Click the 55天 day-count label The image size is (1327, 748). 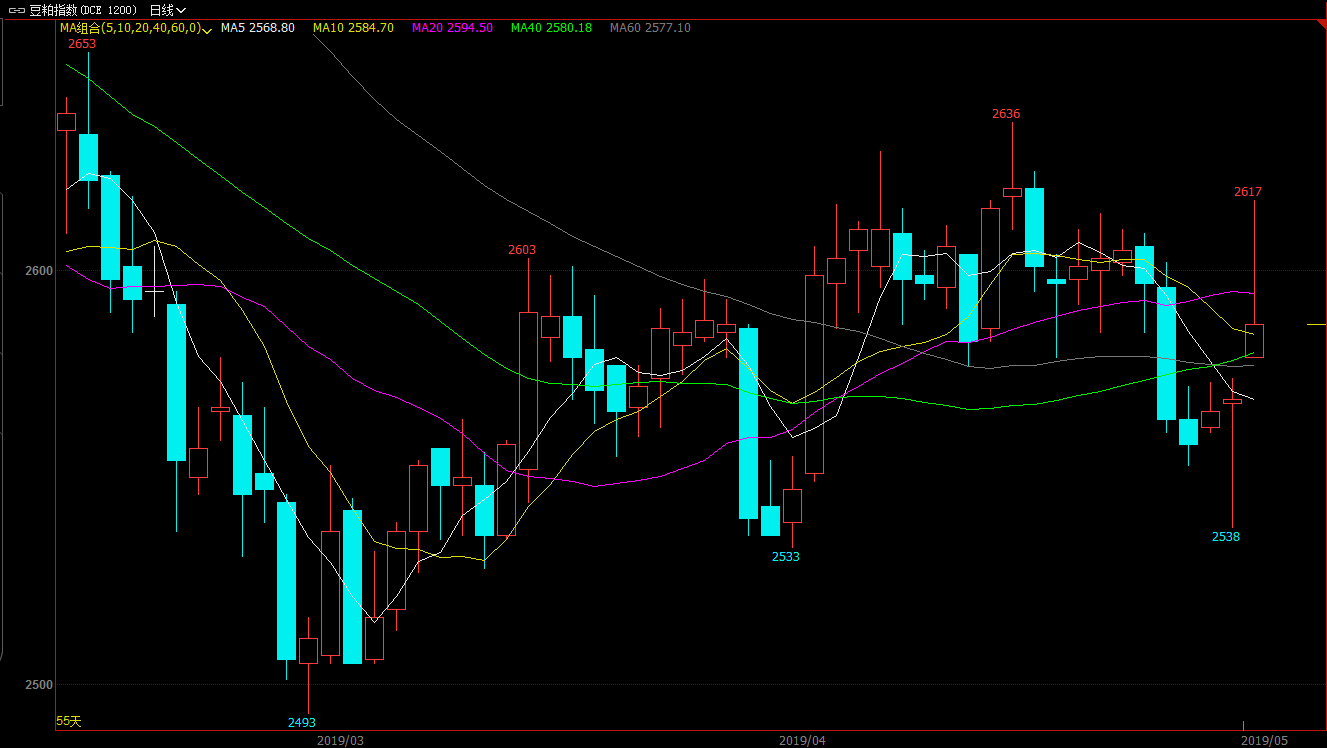(x=69, y=721)
